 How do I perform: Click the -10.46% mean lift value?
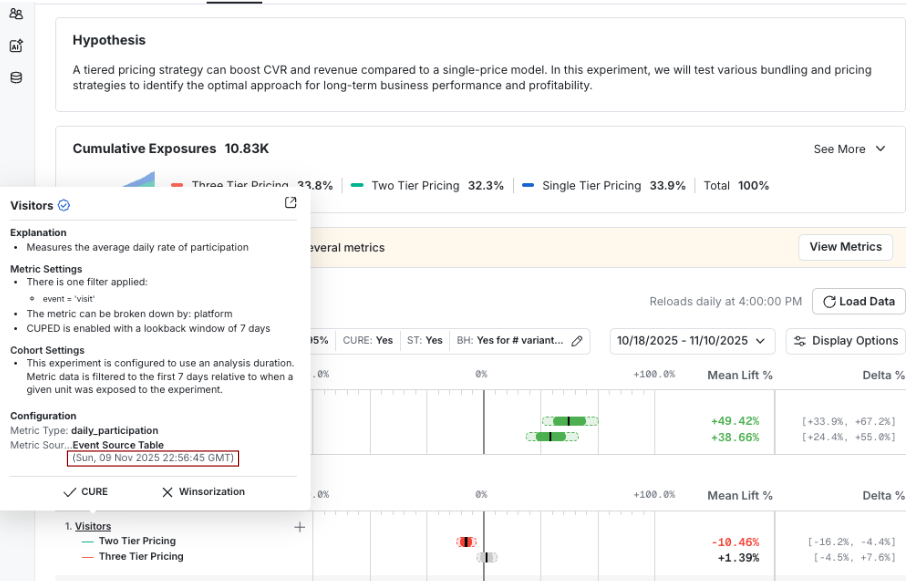[735, 542]
